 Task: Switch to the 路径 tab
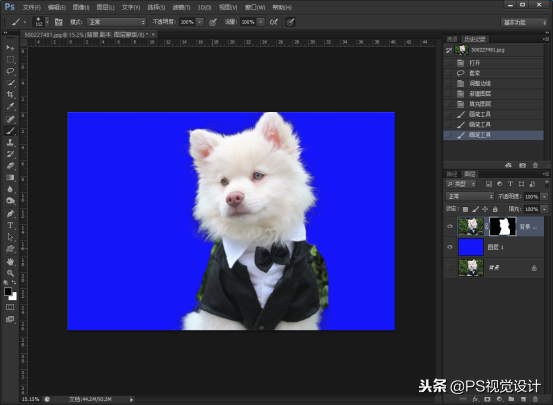click(x=452, y=174)
